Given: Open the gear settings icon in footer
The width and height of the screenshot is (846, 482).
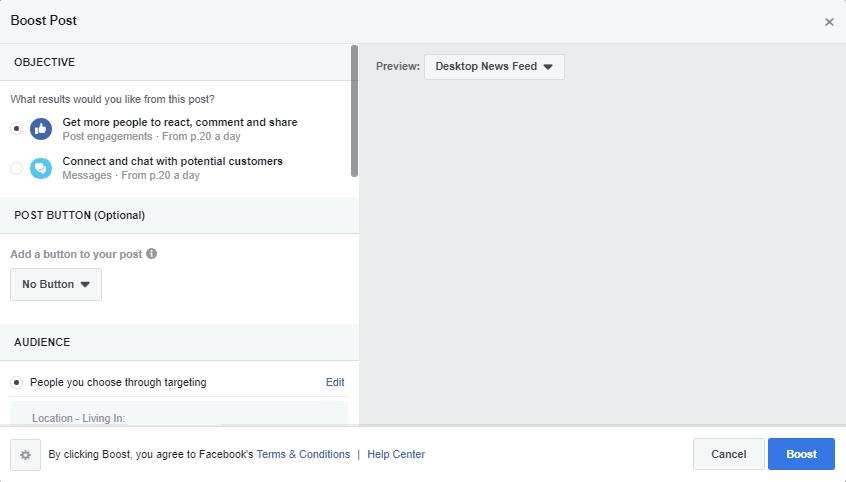Looking at the screenshot, I should tap(25, 454).
